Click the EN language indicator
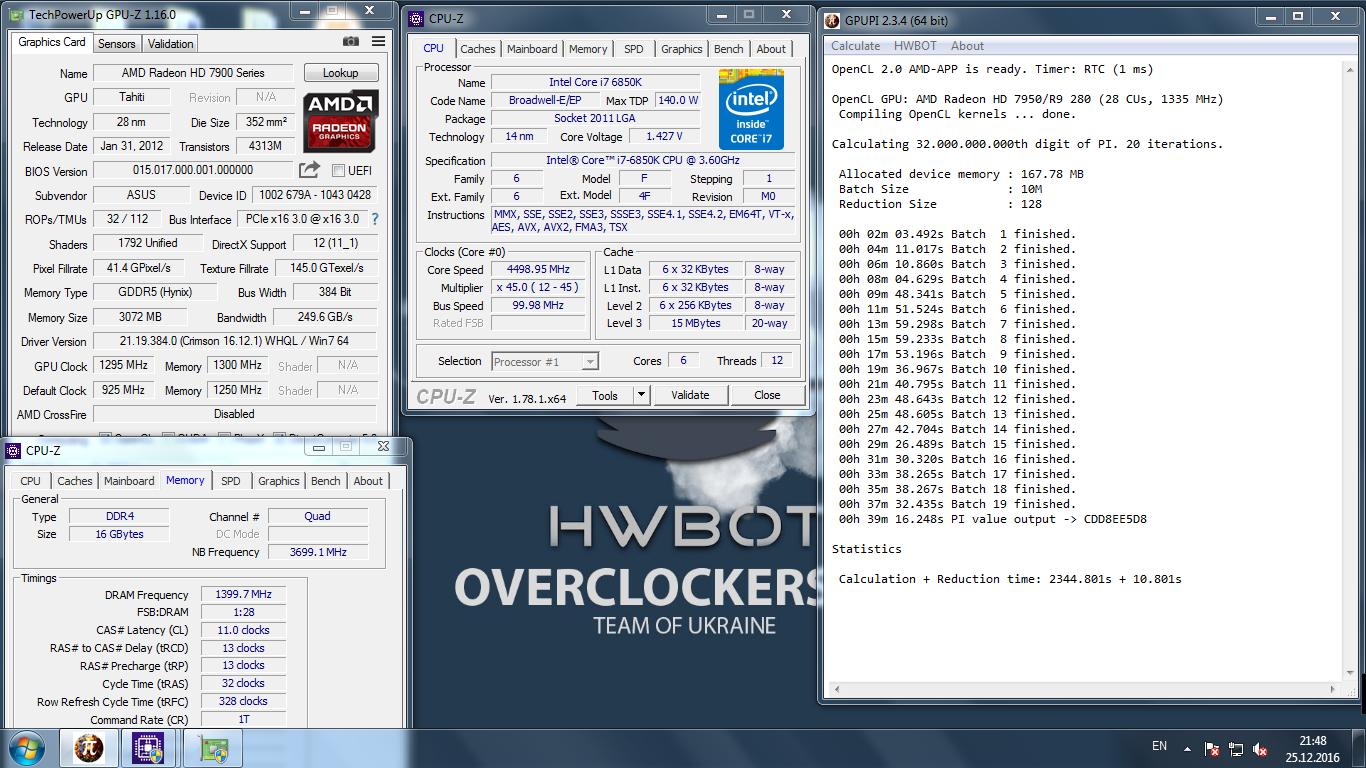 (1159, 746)
